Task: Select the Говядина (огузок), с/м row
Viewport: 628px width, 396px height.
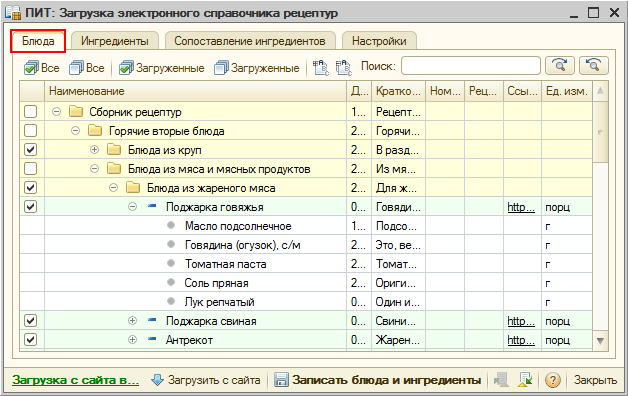Action: click(306, 244)
